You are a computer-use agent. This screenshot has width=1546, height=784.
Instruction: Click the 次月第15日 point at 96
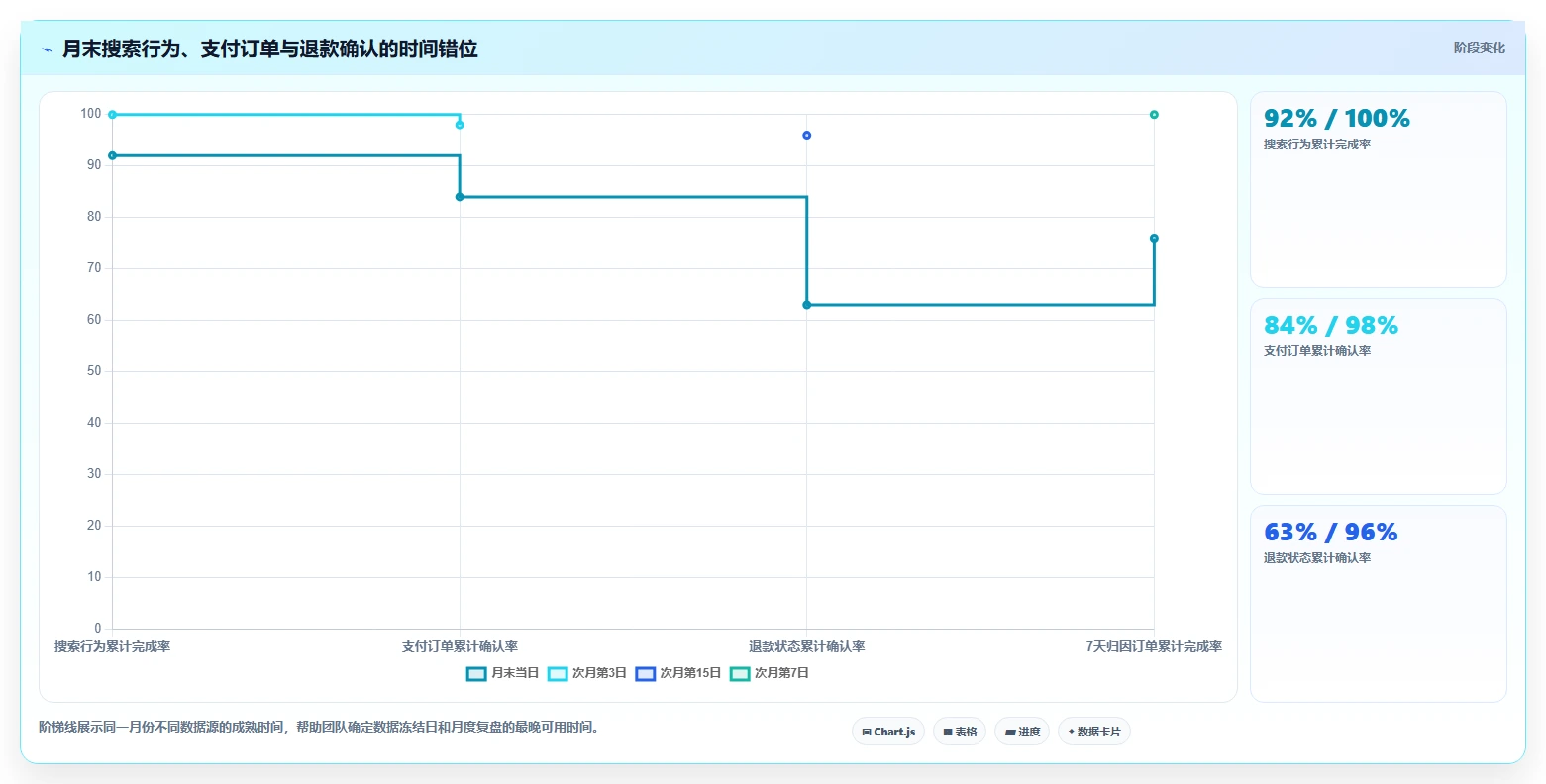pyautogui.click(x=807, y=135)
